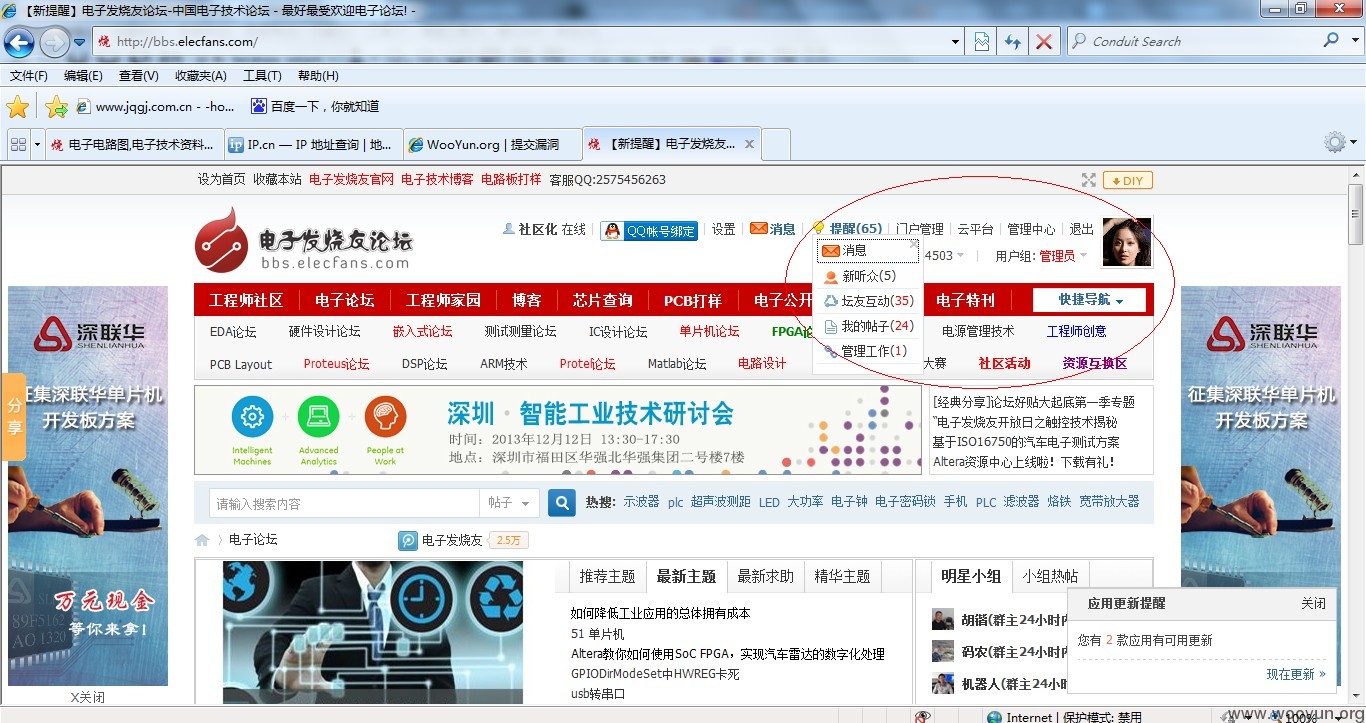This screenshot has height=723, width=1366.
Task: Click the PCB打样 navigation item
Action: tap(693, 300)
